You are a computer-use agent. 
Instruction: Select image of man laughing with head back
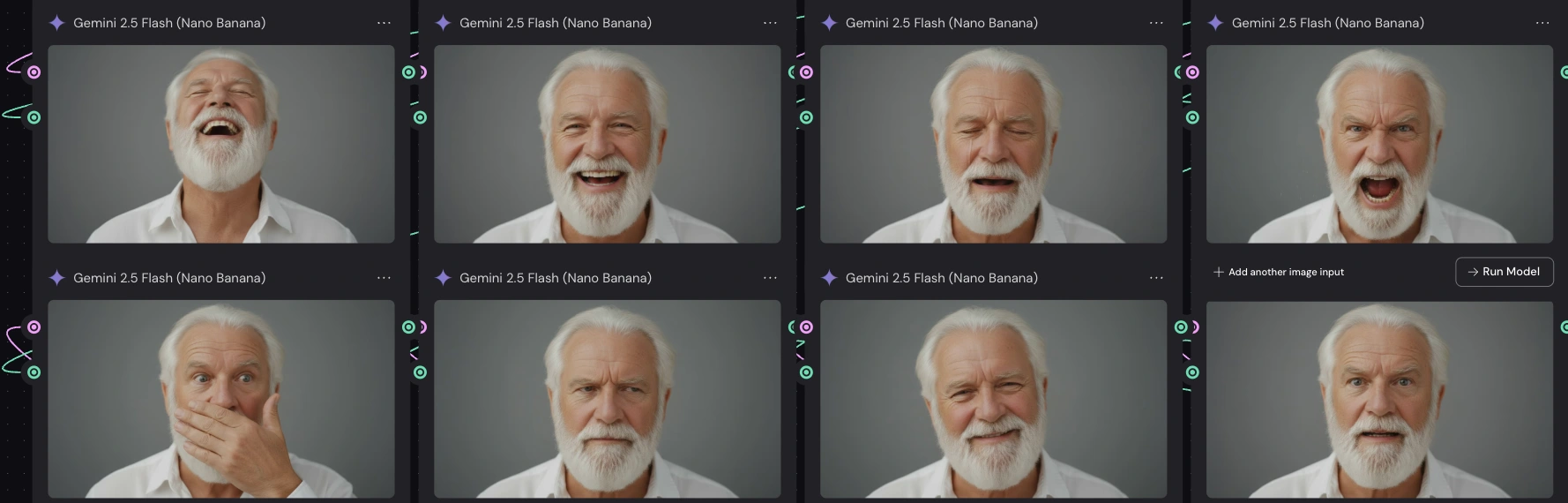pyautogui.click(x=221, y=144)
